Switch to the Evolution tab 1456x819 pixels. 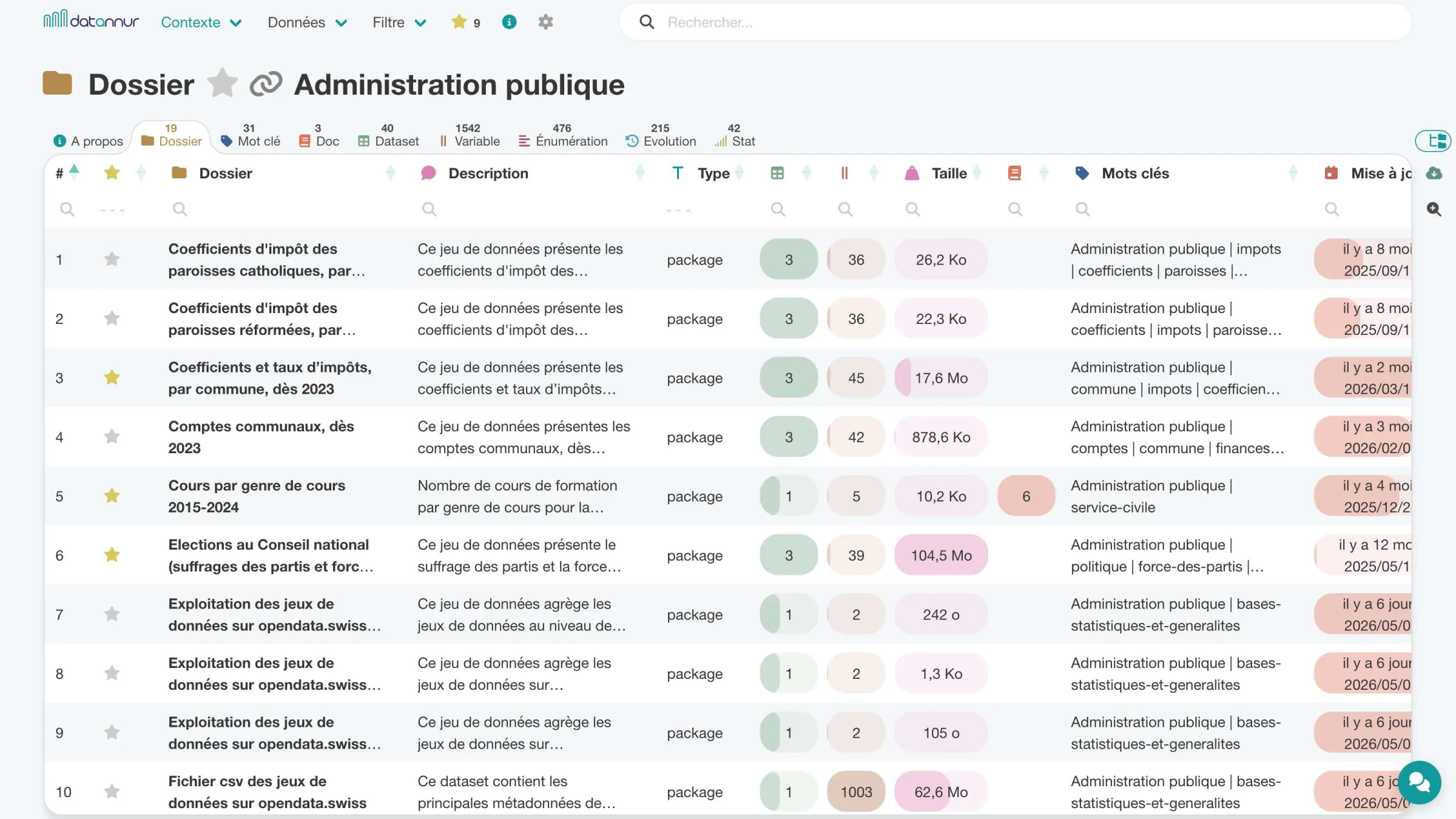point(661,136)
